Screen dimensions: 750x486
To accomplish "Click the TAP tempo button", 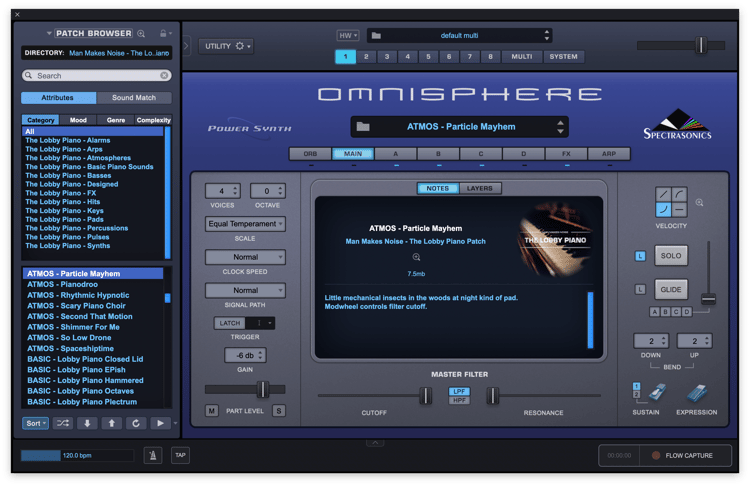I will 180,455.
